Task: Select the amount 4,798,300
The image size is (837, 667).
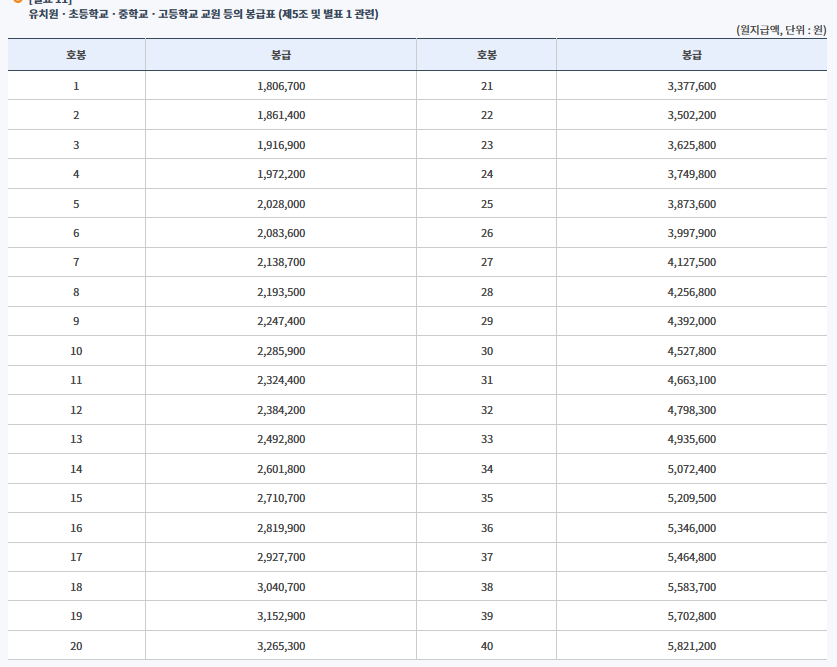Action: (691, 410)
